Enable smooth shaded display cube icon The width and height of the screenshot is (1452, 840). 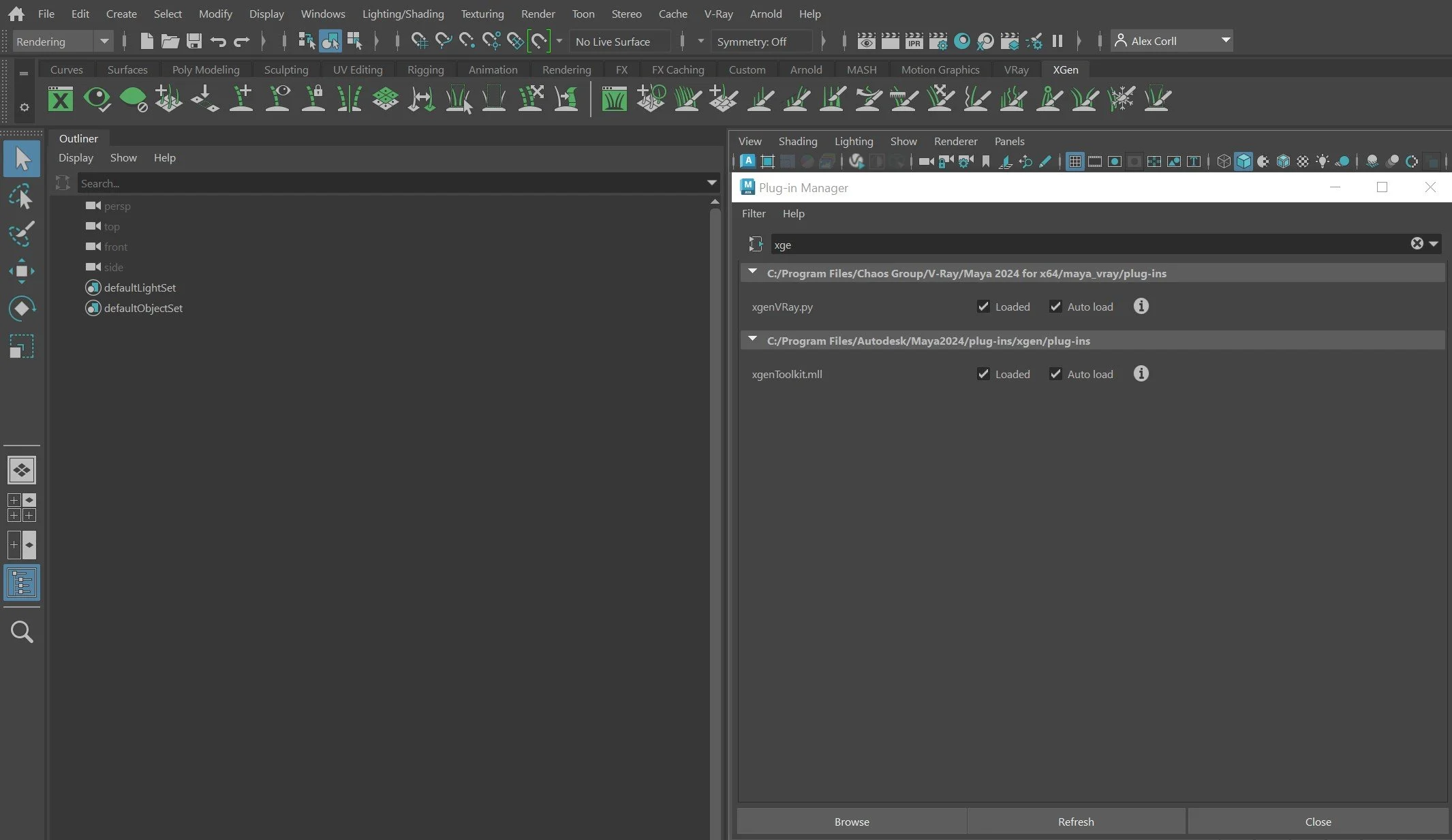click(1244, 161)
